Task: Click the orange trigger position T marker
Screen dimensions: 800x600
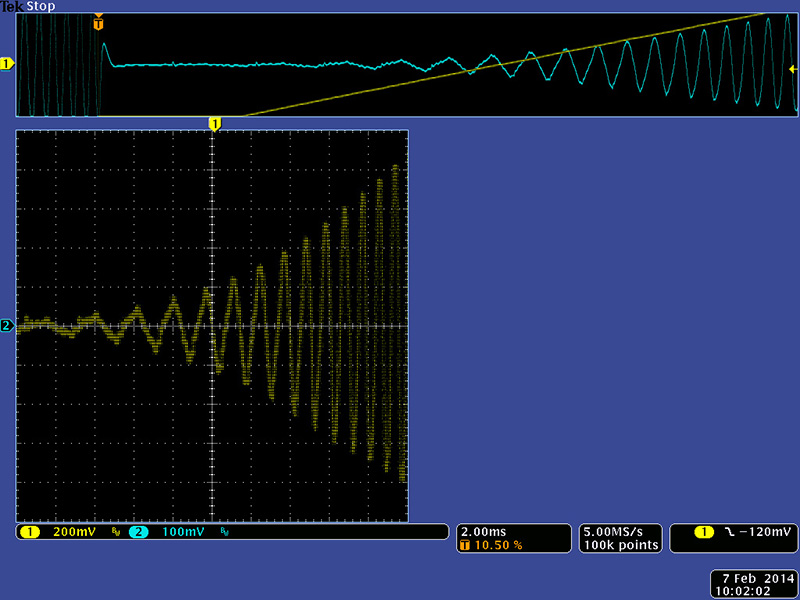Action: (x=98, y=22)
